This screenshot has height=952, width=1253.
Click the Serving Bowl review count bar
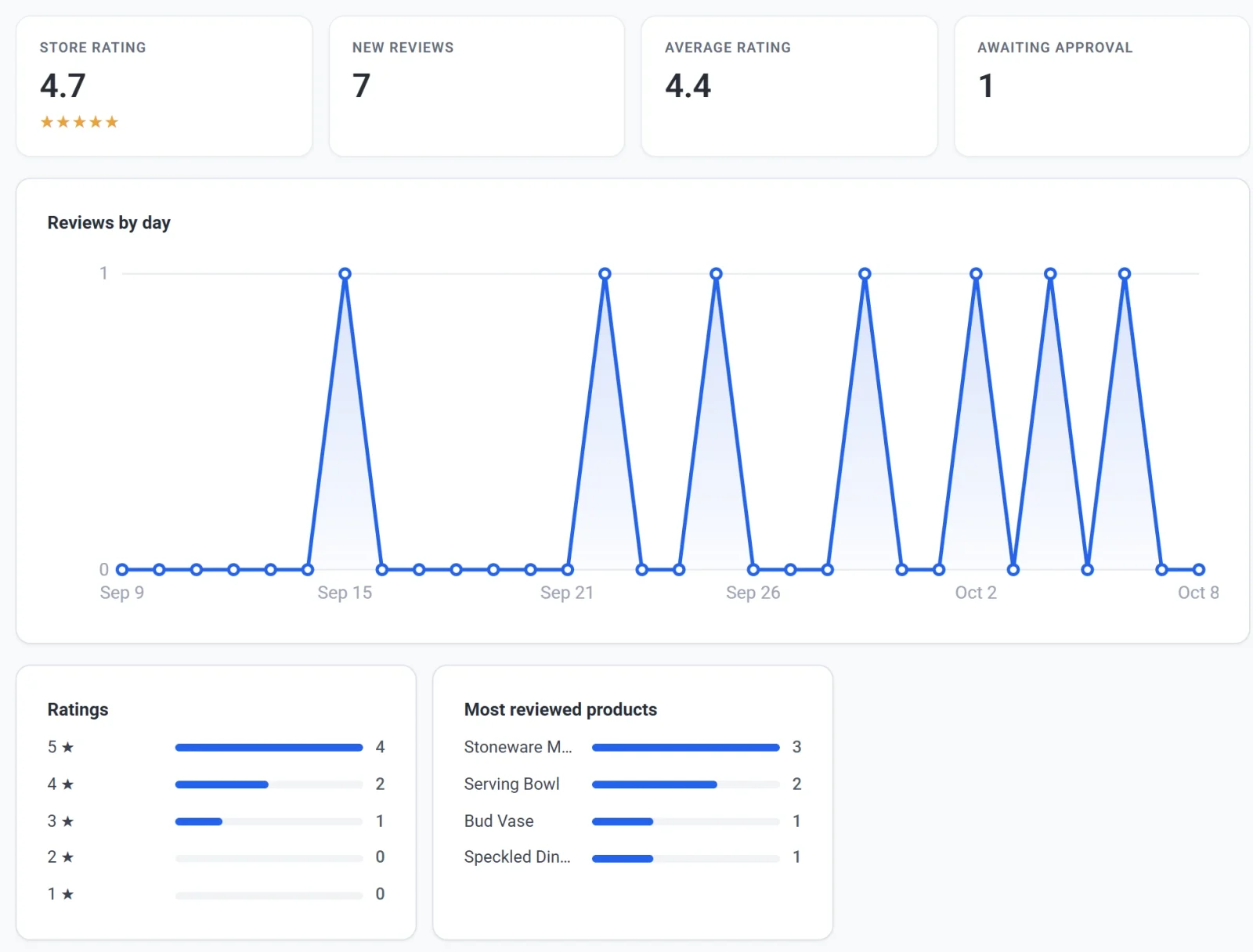point(685,784)
